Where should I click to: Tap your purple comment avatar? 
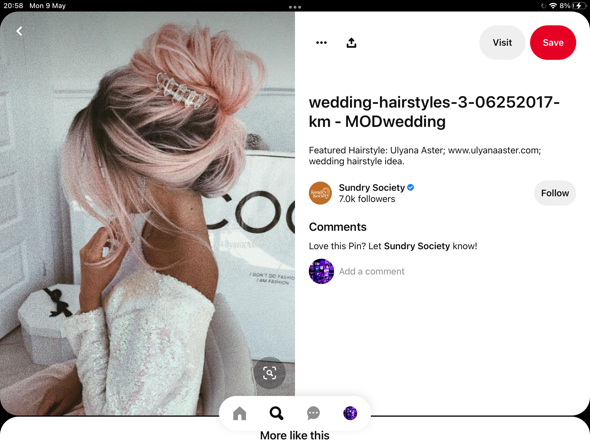coord(321,271)
